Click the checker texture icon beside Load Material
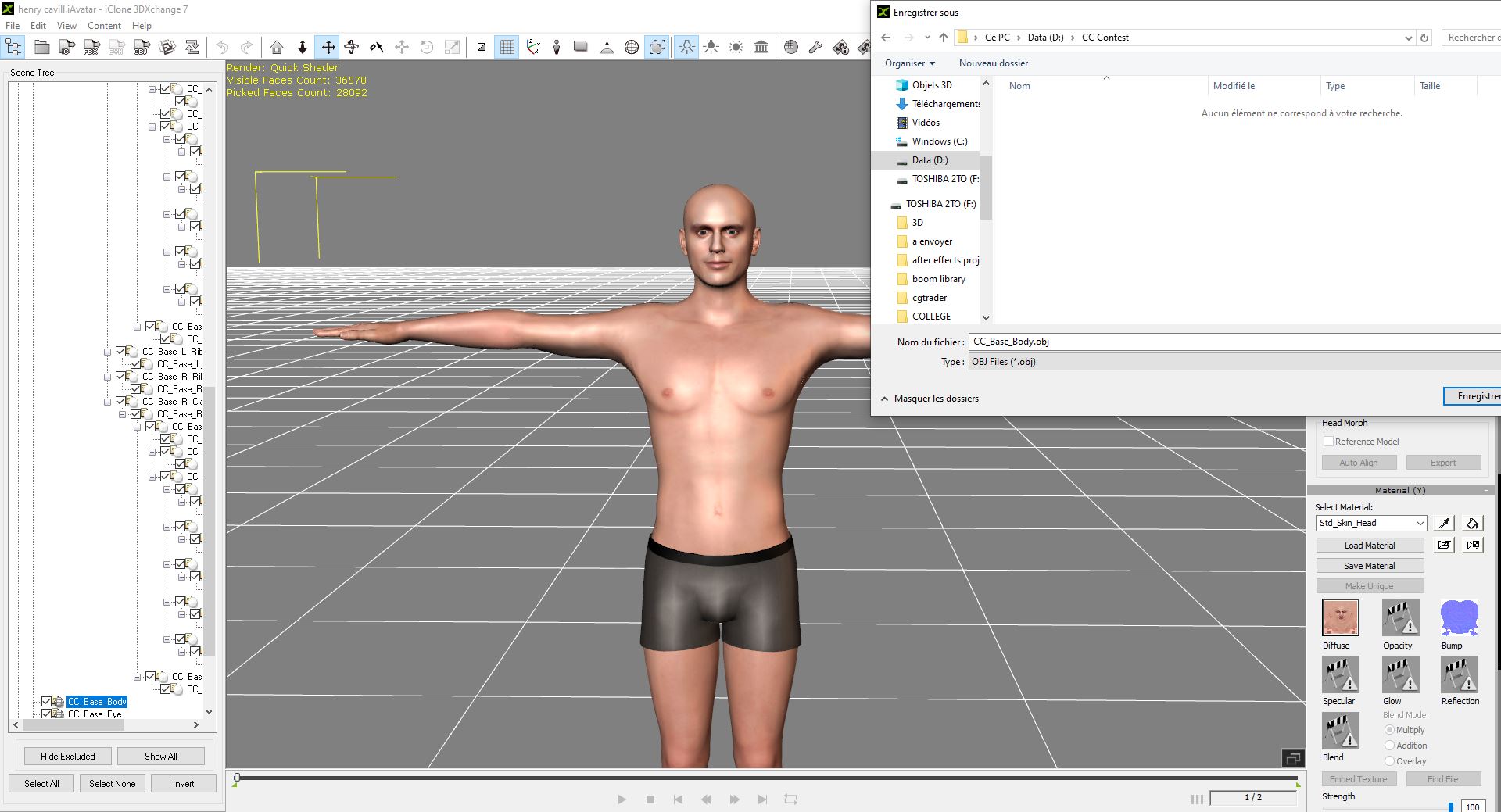The image size is (1501, 812). point(1473,545)
